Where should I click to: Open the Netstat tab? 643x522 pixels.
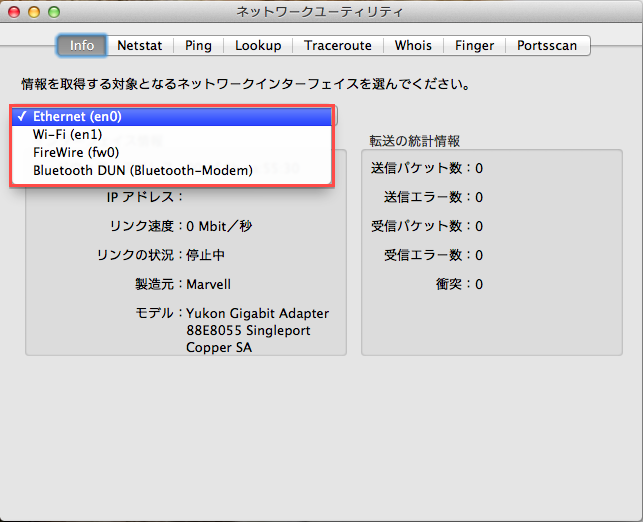140,45
